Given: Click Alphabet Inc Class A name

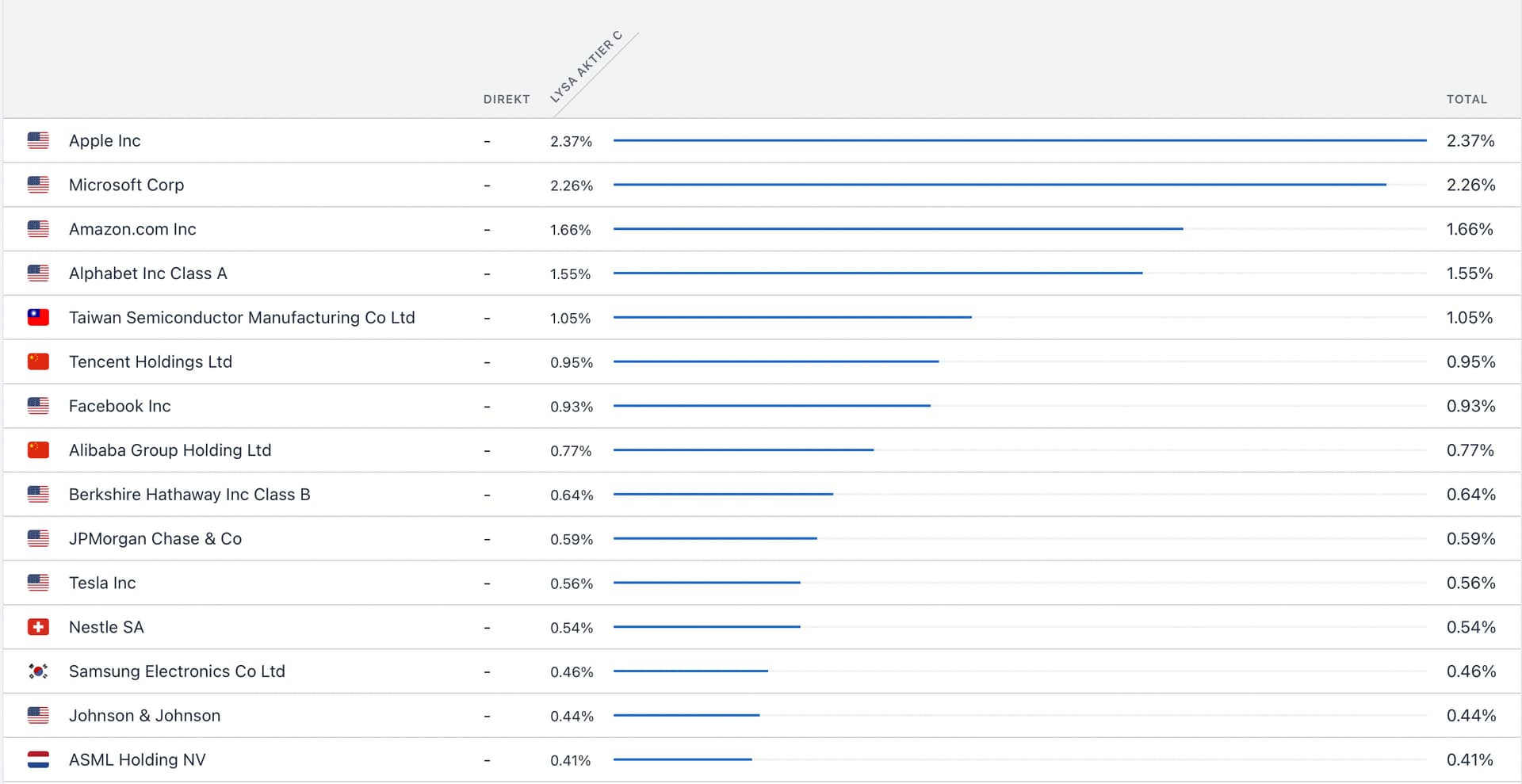Looking at the screenshot, I should [147, 273].
